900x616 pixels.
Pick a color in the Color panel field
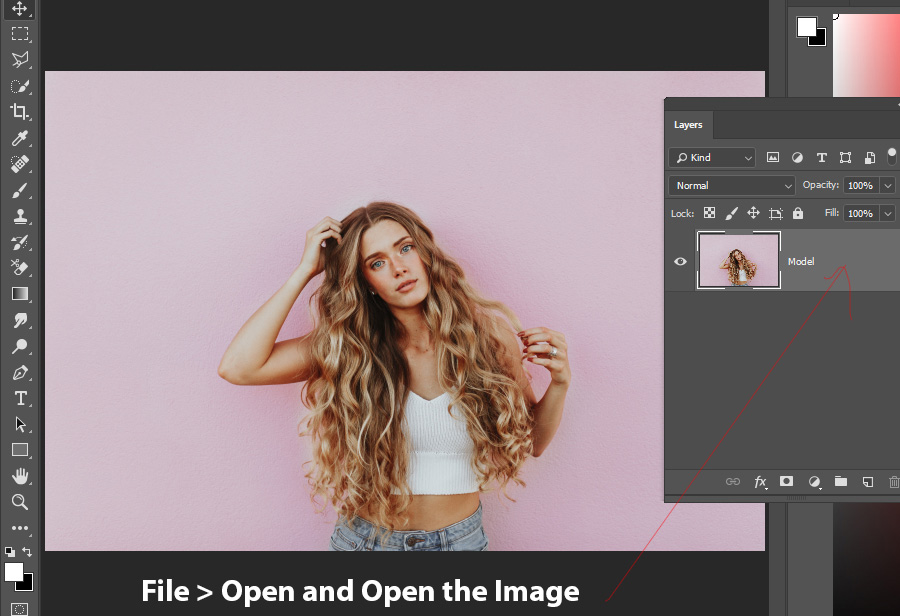(x=866, y=55)
